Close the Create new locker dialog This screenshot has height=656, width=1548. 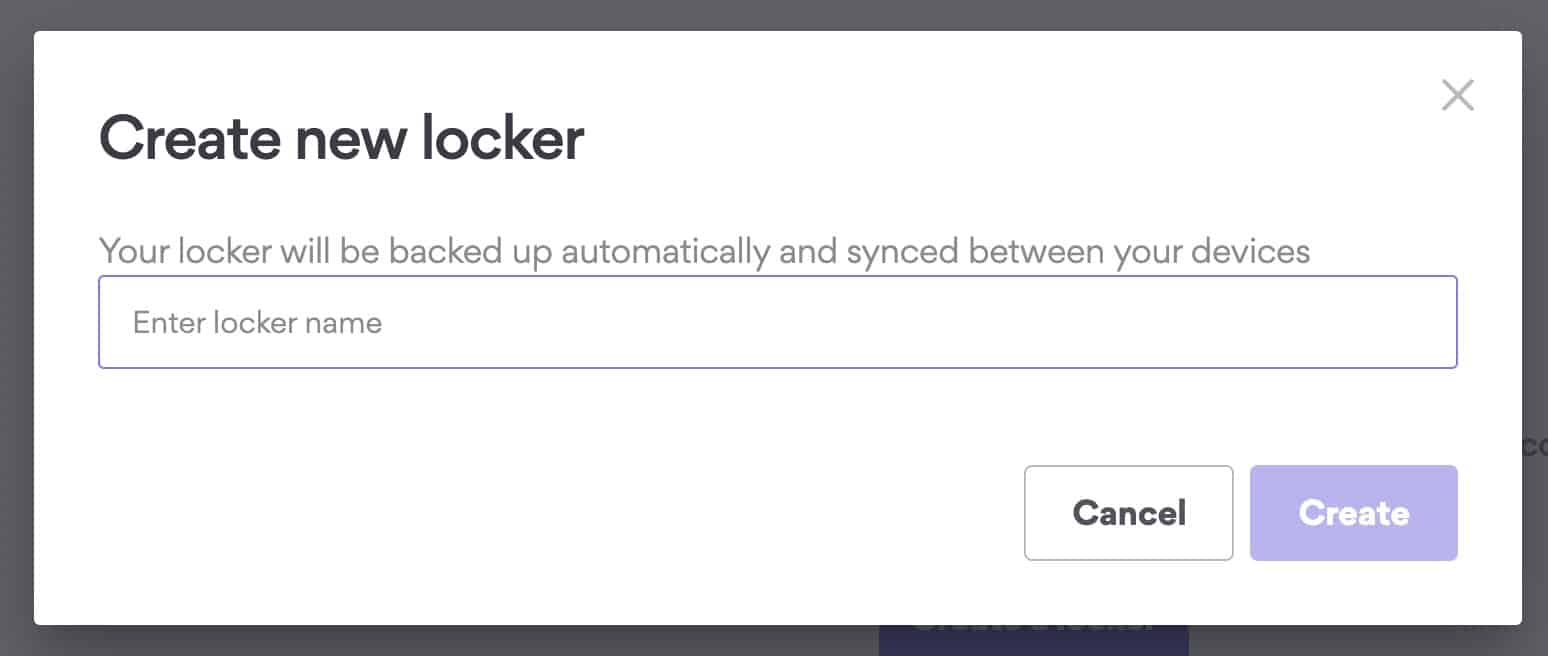click(1457, 96)
